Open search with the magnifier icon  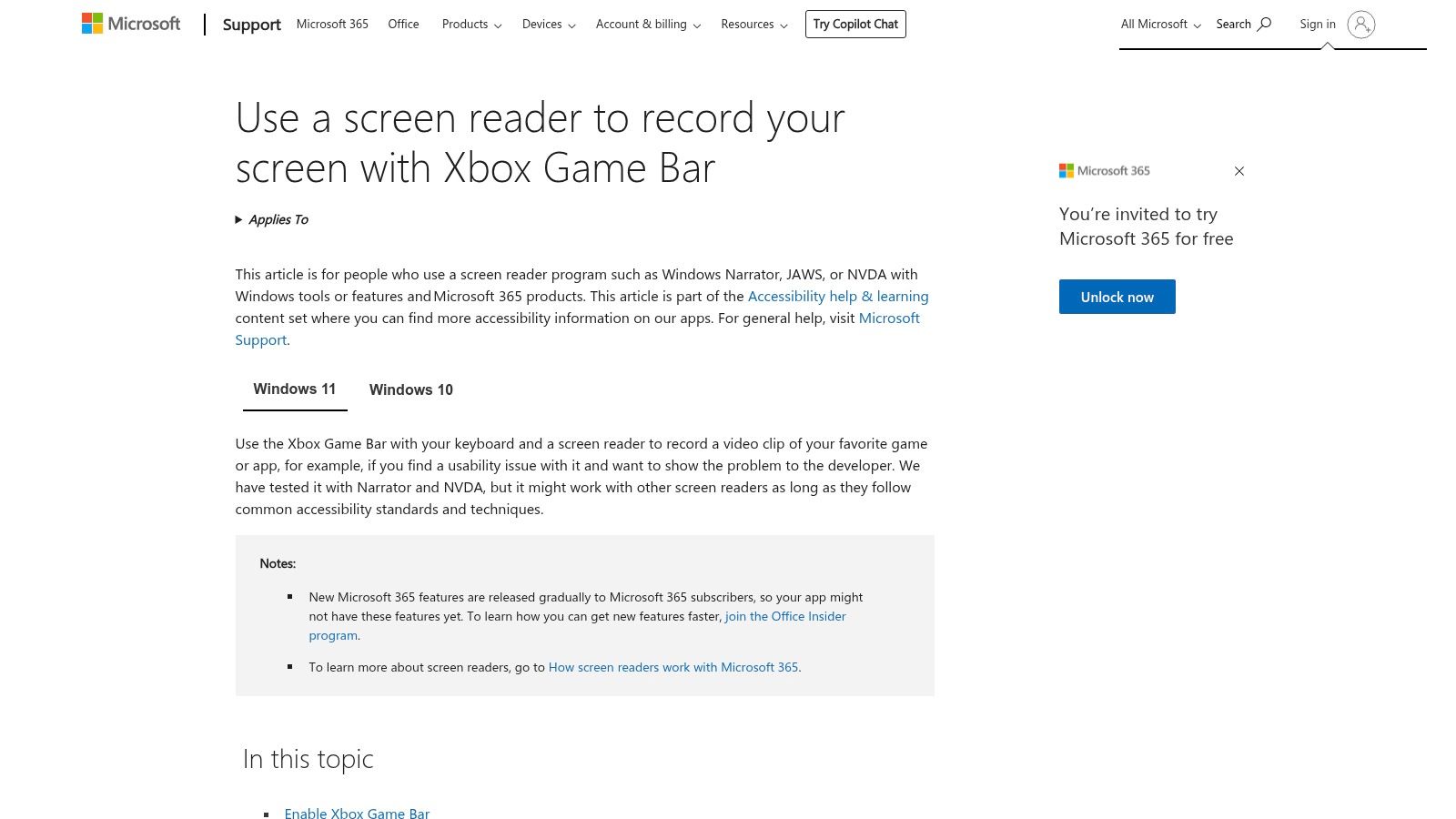click(1266, 24)
